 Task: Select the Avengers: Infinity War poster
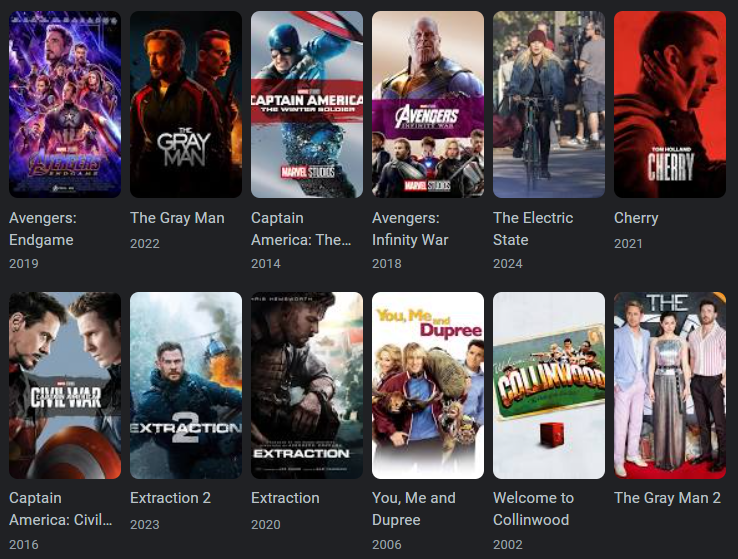click(428, 104)
